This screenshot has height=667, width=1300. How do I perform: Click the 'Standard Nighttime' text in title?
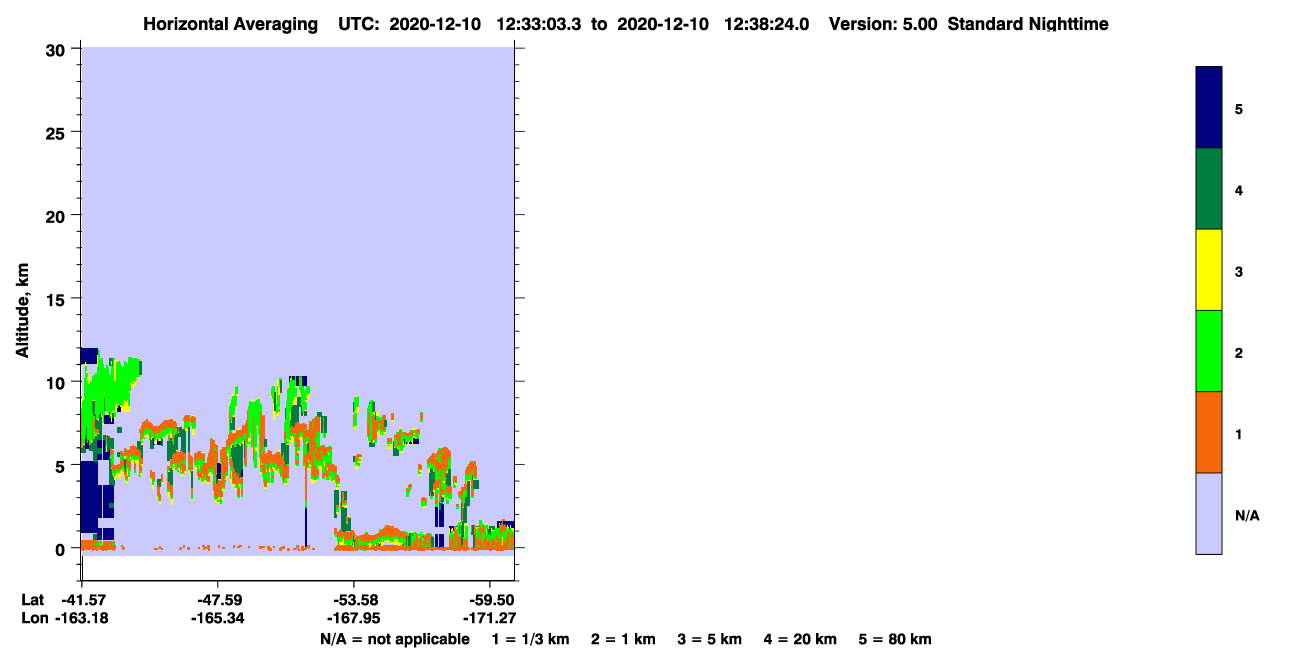(x=1028, y=24)
